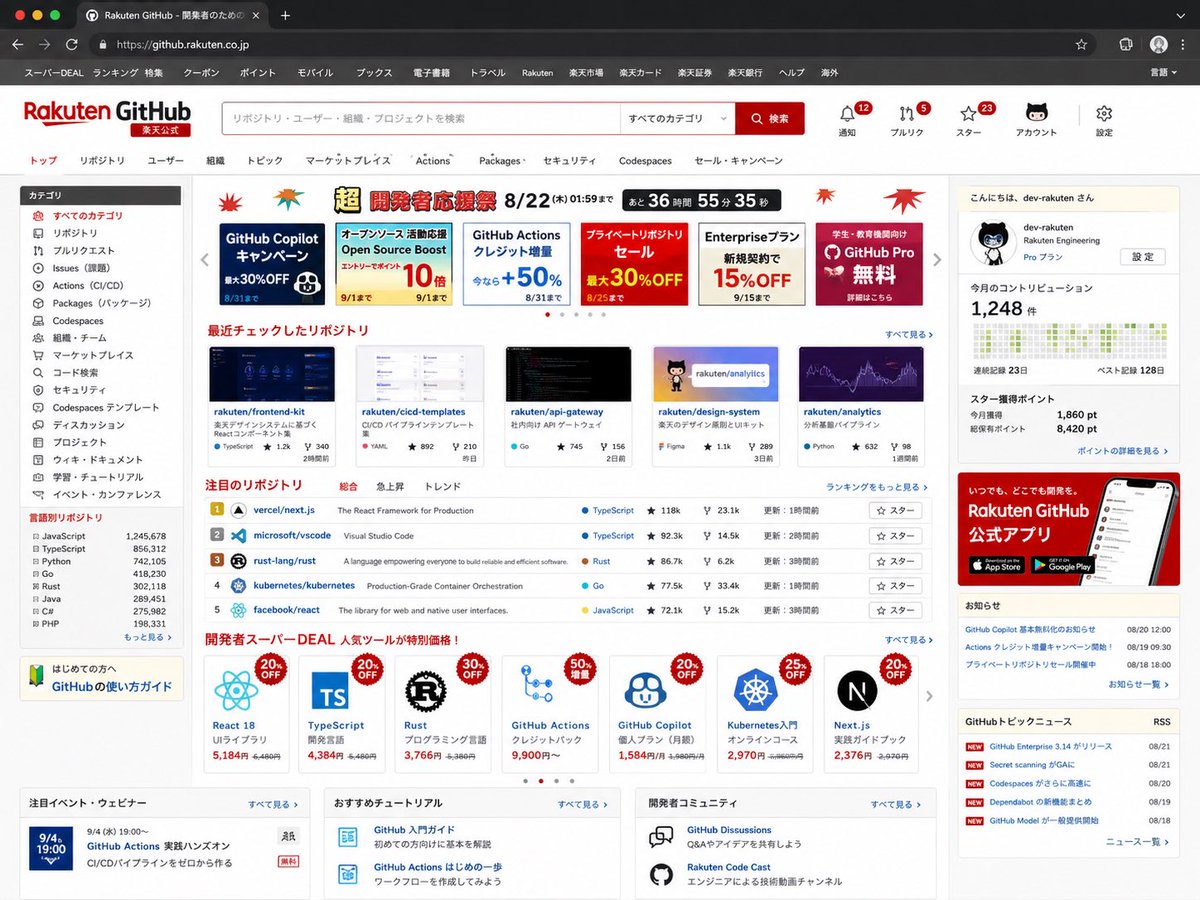The image size is (1200, 900).
Task: Click the contribution heatmap grid
Action: click(x=1069, y=343)
